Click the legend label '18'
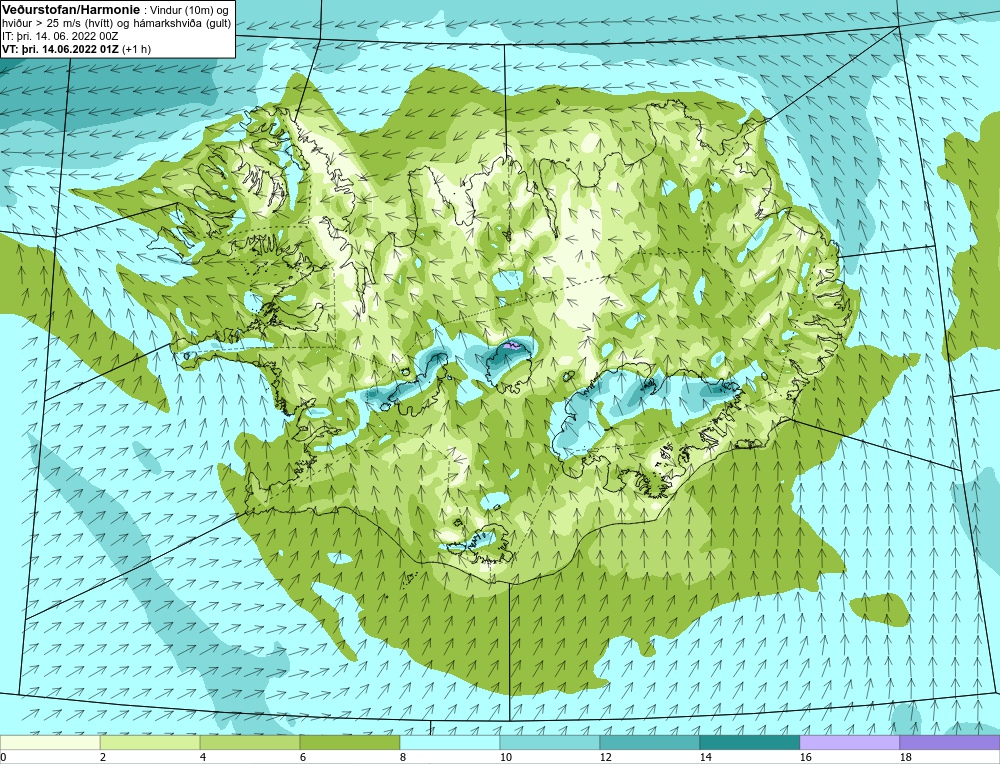 click(x=905, y=758)
